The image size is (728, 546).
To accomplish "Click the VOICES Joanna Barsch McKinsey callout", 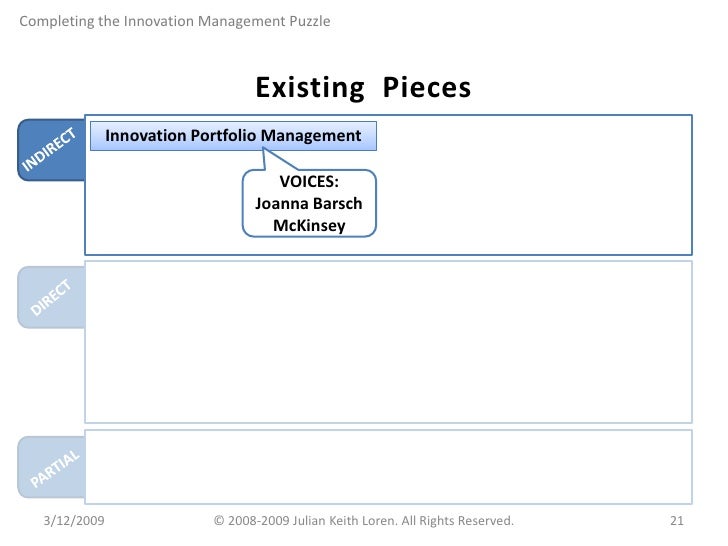I will pyautogui.click(x=309, y=204).
